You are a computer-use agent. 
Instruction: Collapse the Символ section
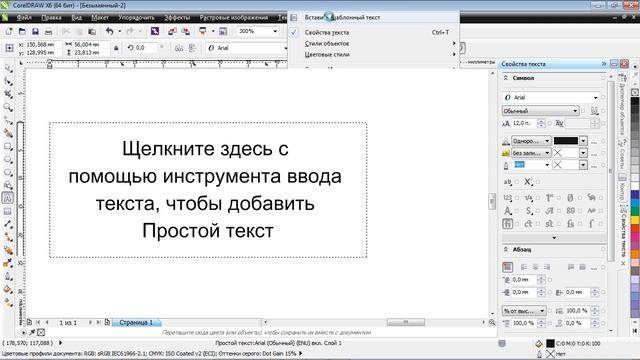click(506, 78)
